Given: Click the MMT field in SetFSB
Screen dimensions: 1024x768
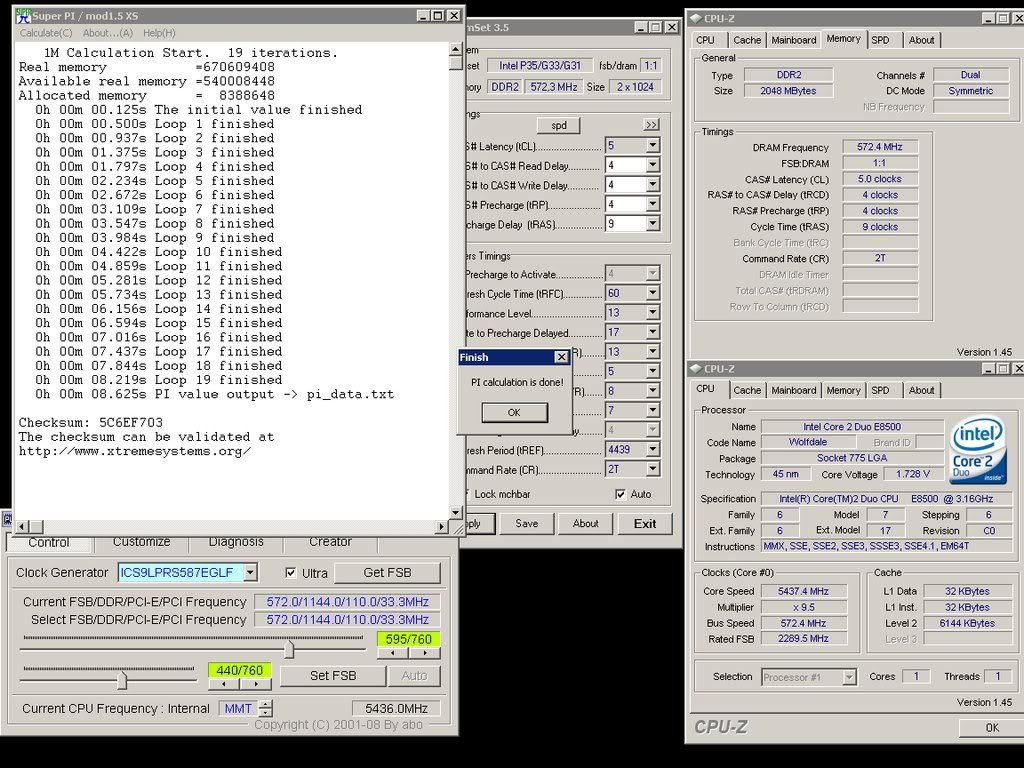Looking at the screenshot, I should 238,709.
